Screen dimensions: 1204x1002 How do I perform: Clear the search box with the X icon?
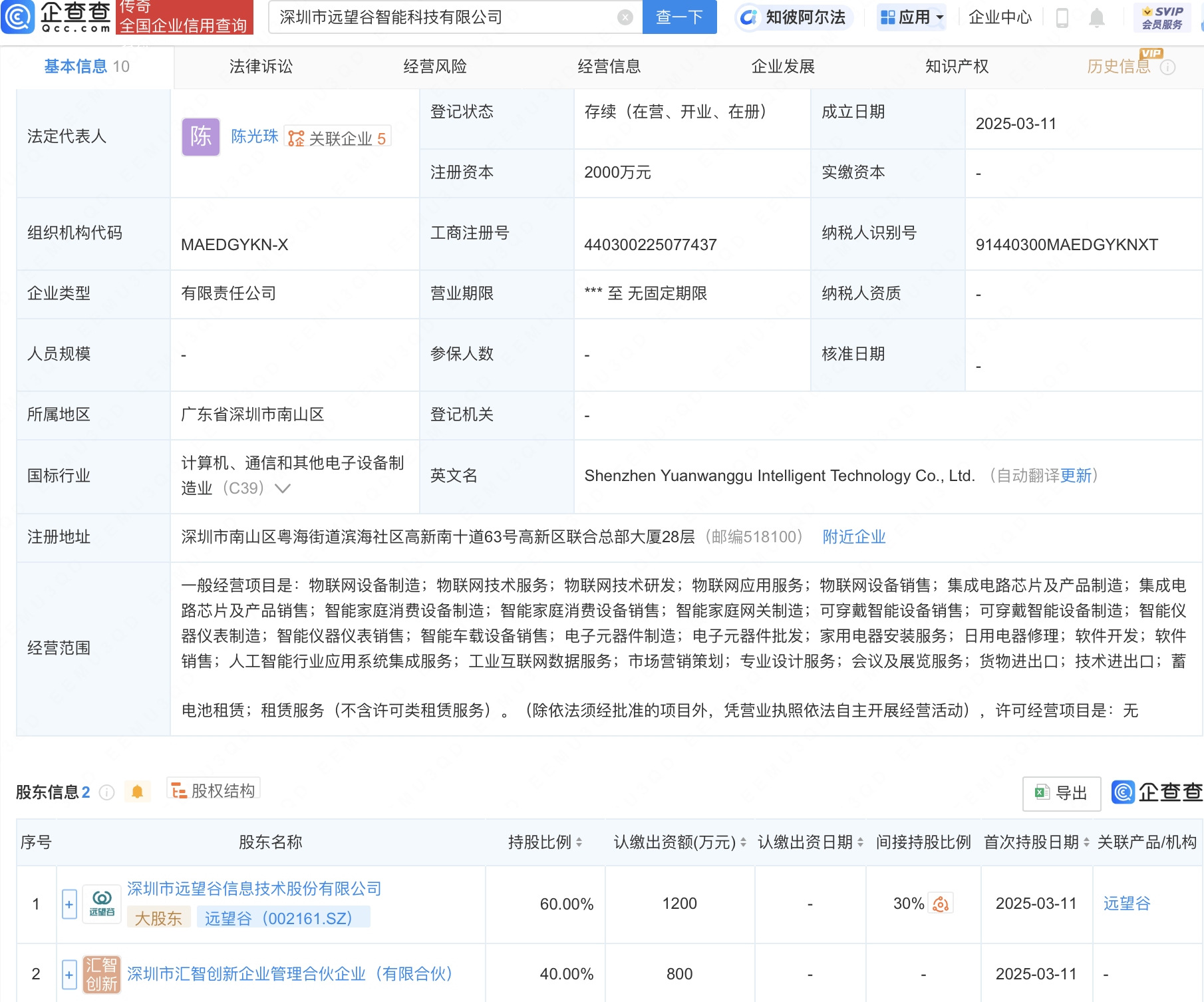coord(625,17)
